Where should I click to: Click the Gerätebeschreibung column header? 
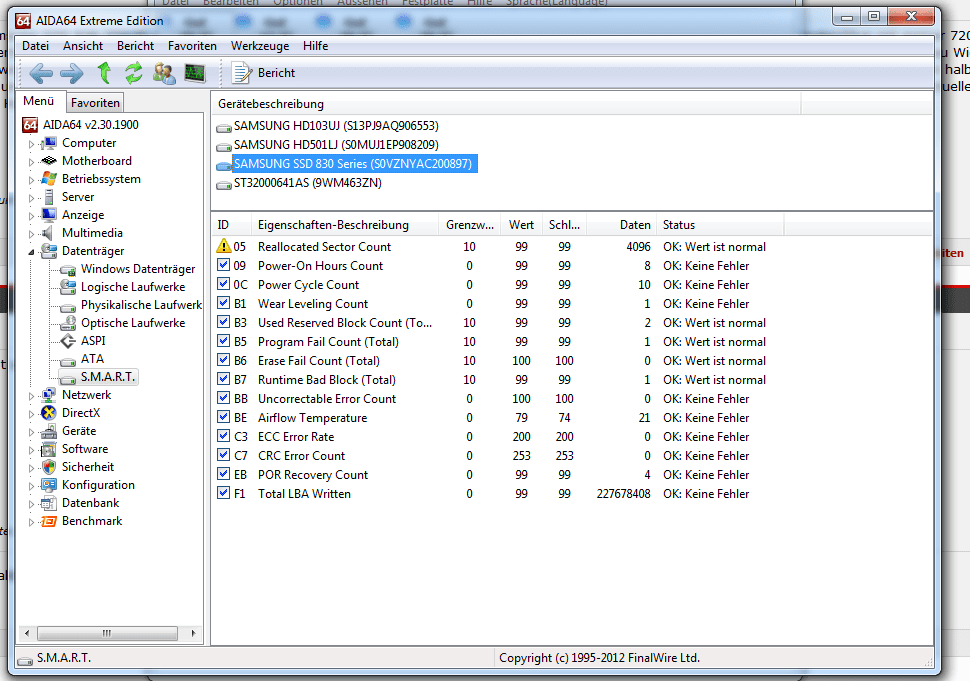(506, 104)
